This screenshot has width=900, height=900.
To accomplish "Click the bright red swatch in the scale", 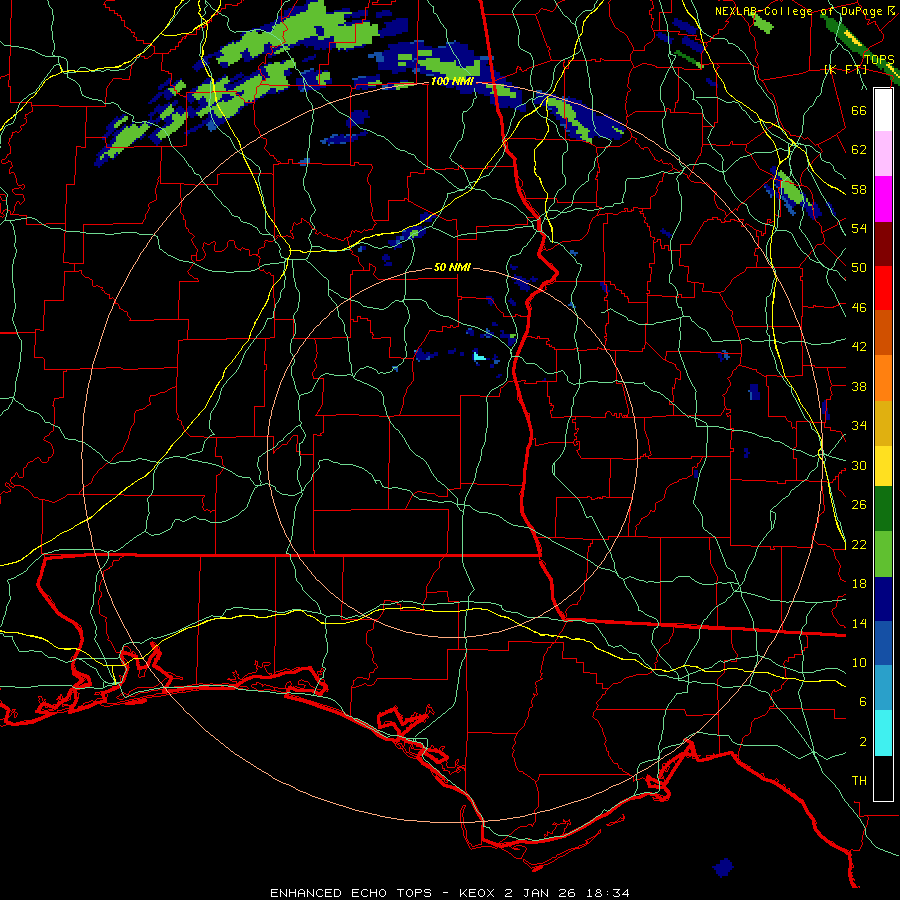I will [x=883, y=288].
